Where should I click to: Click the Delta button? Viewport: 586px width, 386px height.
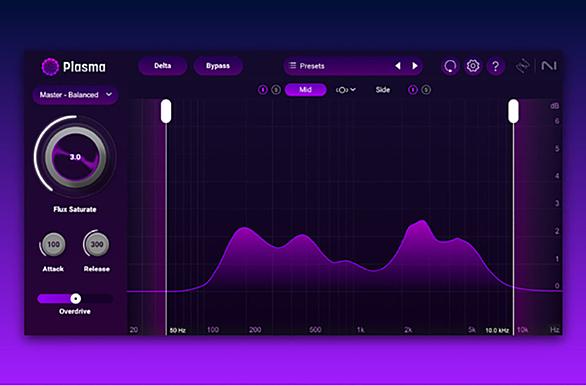point(163,66)
